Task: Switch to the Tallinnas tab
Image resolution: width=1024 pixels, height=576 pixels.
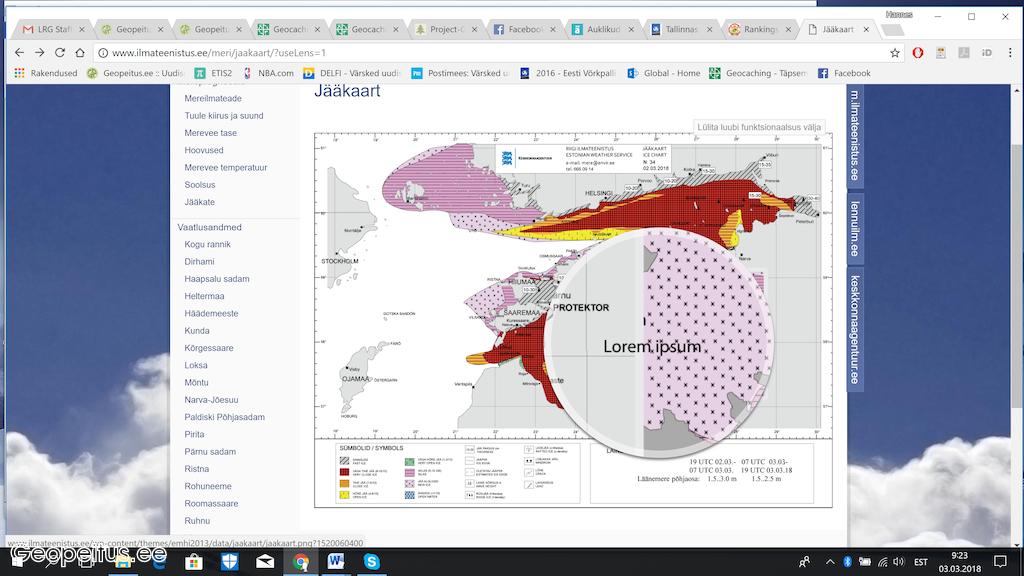Action: (682, 29)
